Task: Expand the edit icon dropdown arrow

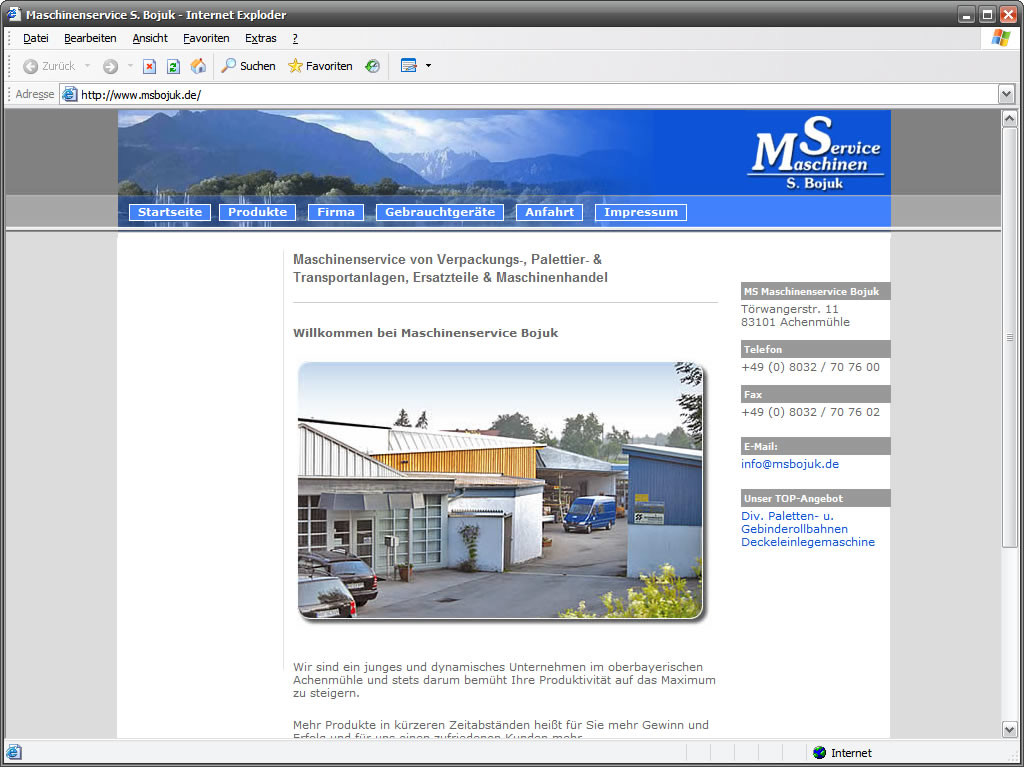Action: click(428, 66)
